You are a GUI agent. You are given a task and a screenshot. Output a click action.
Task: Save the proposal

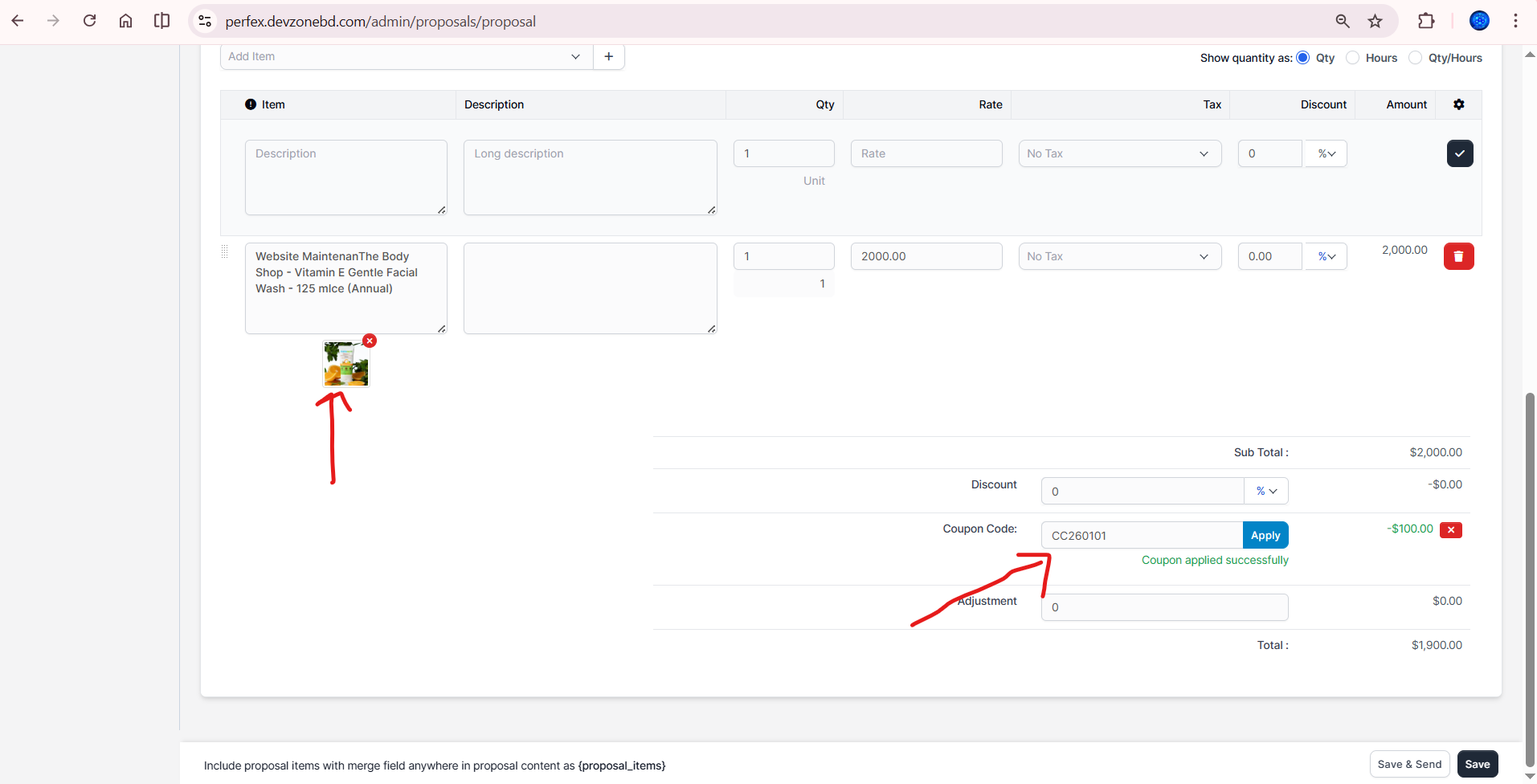click(1477, 764)
